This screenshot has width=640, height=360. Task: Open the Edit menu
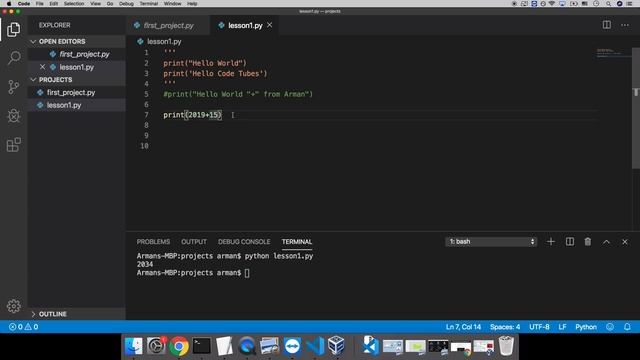click(x=53, y=4)
